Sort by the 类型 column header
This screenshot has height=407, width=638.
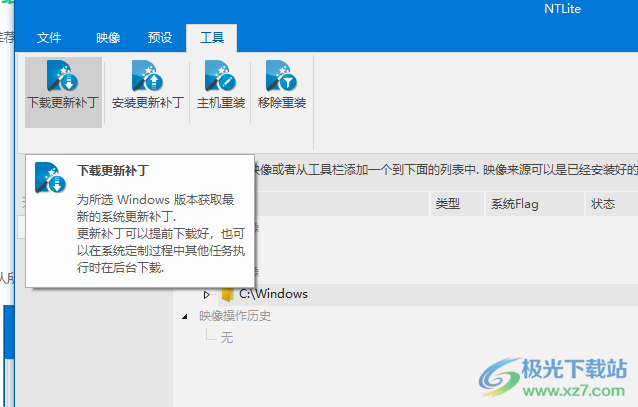[457, 204]
